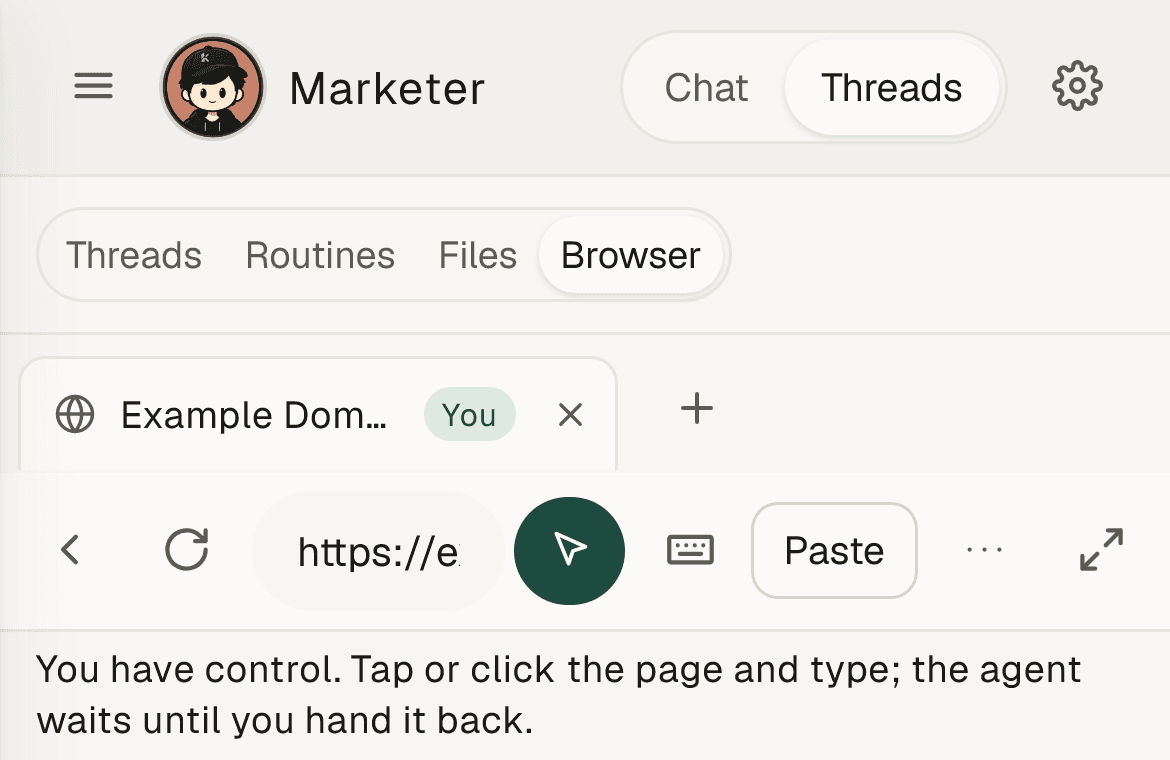Select the Browser tab
1170x760 pixels.
click(x=631, y=255)
